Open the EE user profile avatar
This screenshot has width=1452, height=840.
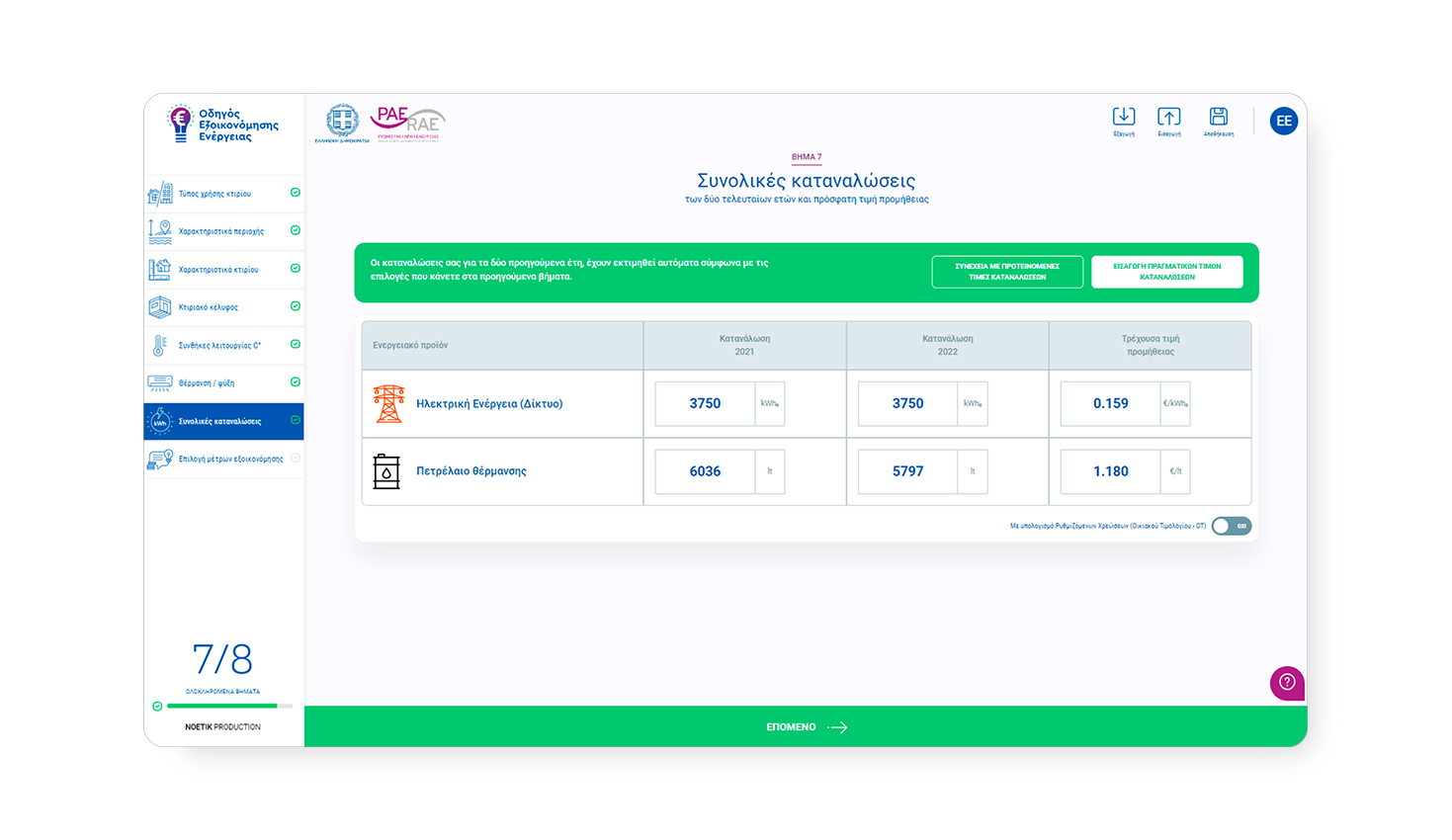(1283, 122)
